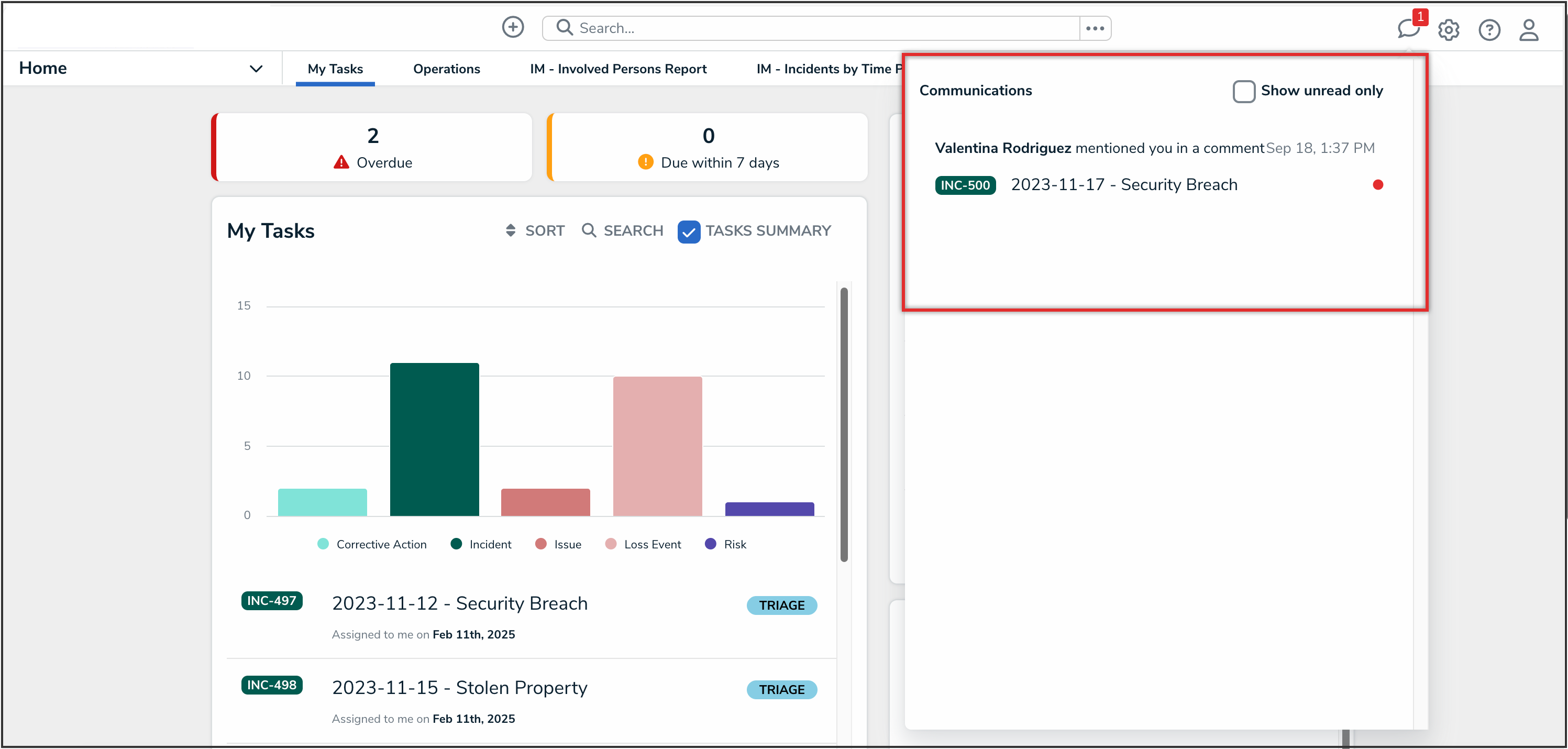This screenshot has width=1568, height=749.
Task: Click the SEARCH button in My Tasks
Action: (622, 231)
